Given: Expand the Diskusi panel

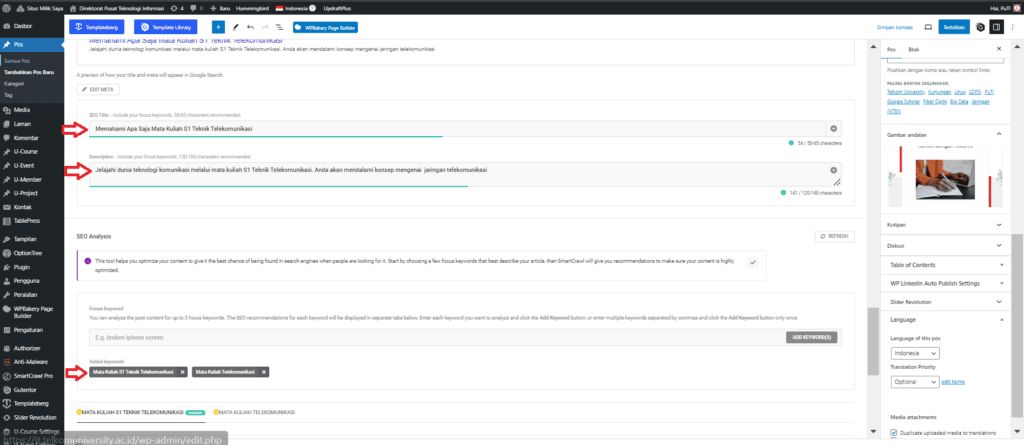Looking at the screenshot, I should 944,246.
